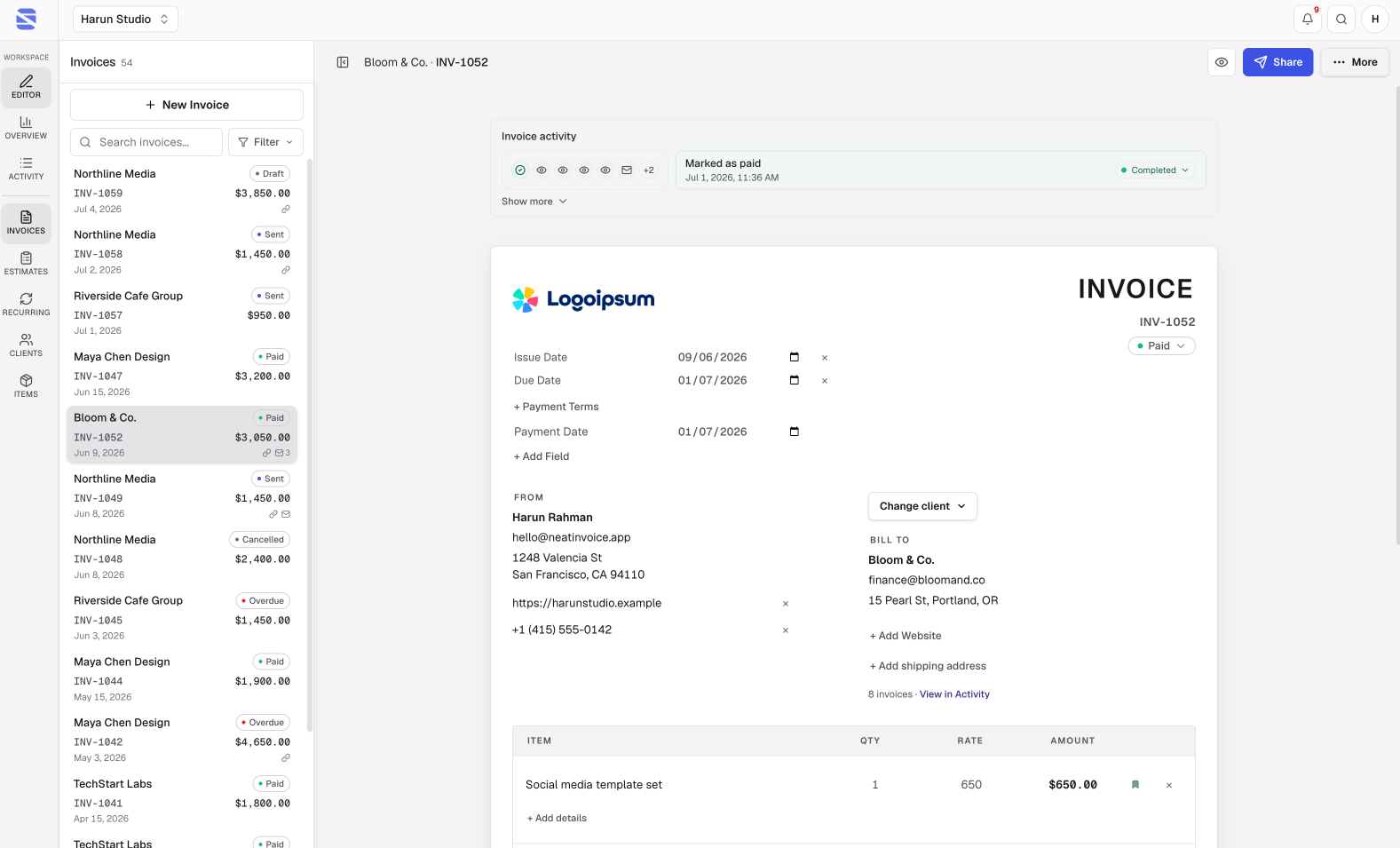Screen dimensions: 1400x848
Task: Open Due Date calendar picker
Action: tap(795, 380)
